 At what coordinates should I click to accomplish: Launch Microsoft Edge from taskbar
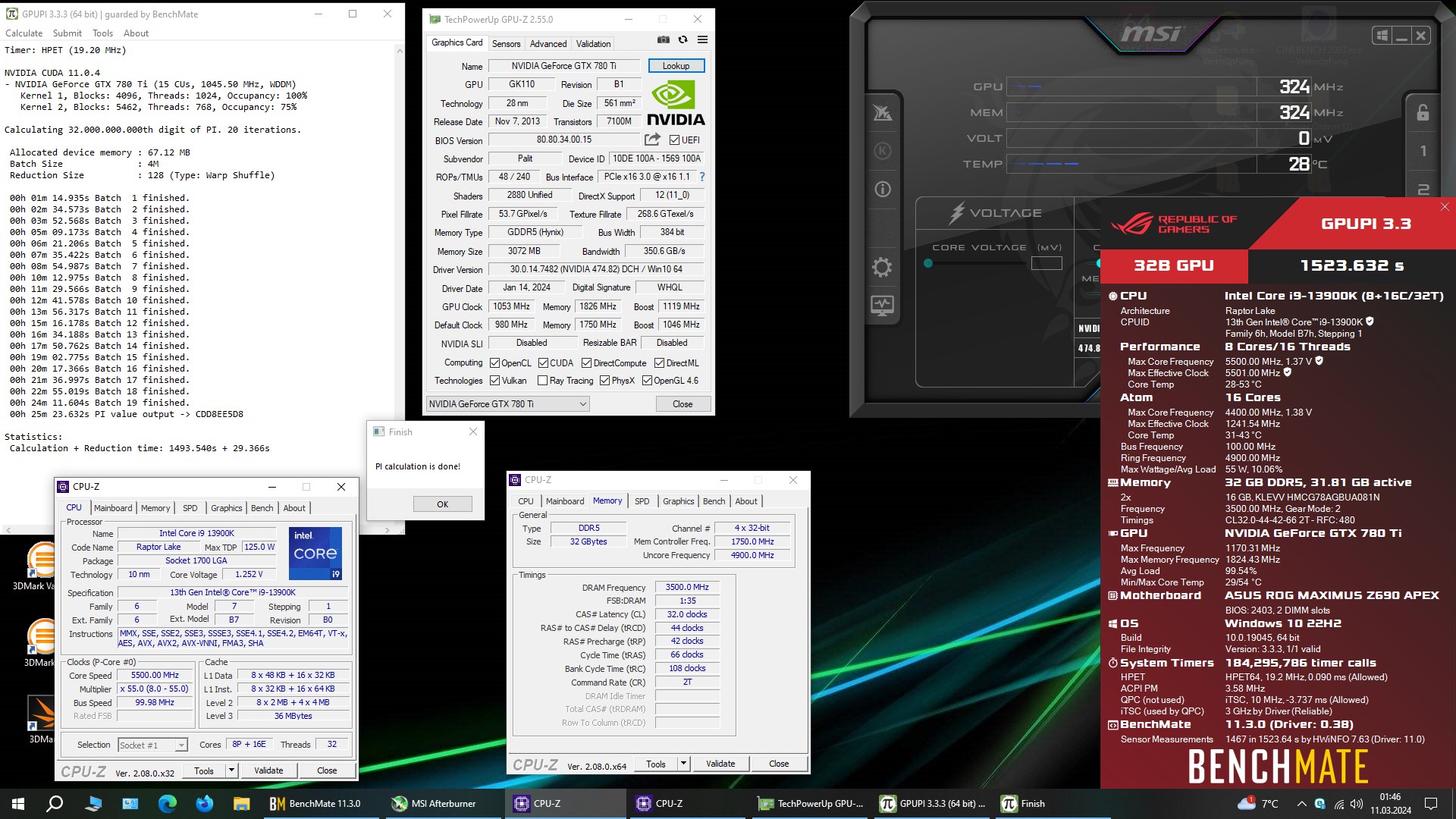coord(167,804)
